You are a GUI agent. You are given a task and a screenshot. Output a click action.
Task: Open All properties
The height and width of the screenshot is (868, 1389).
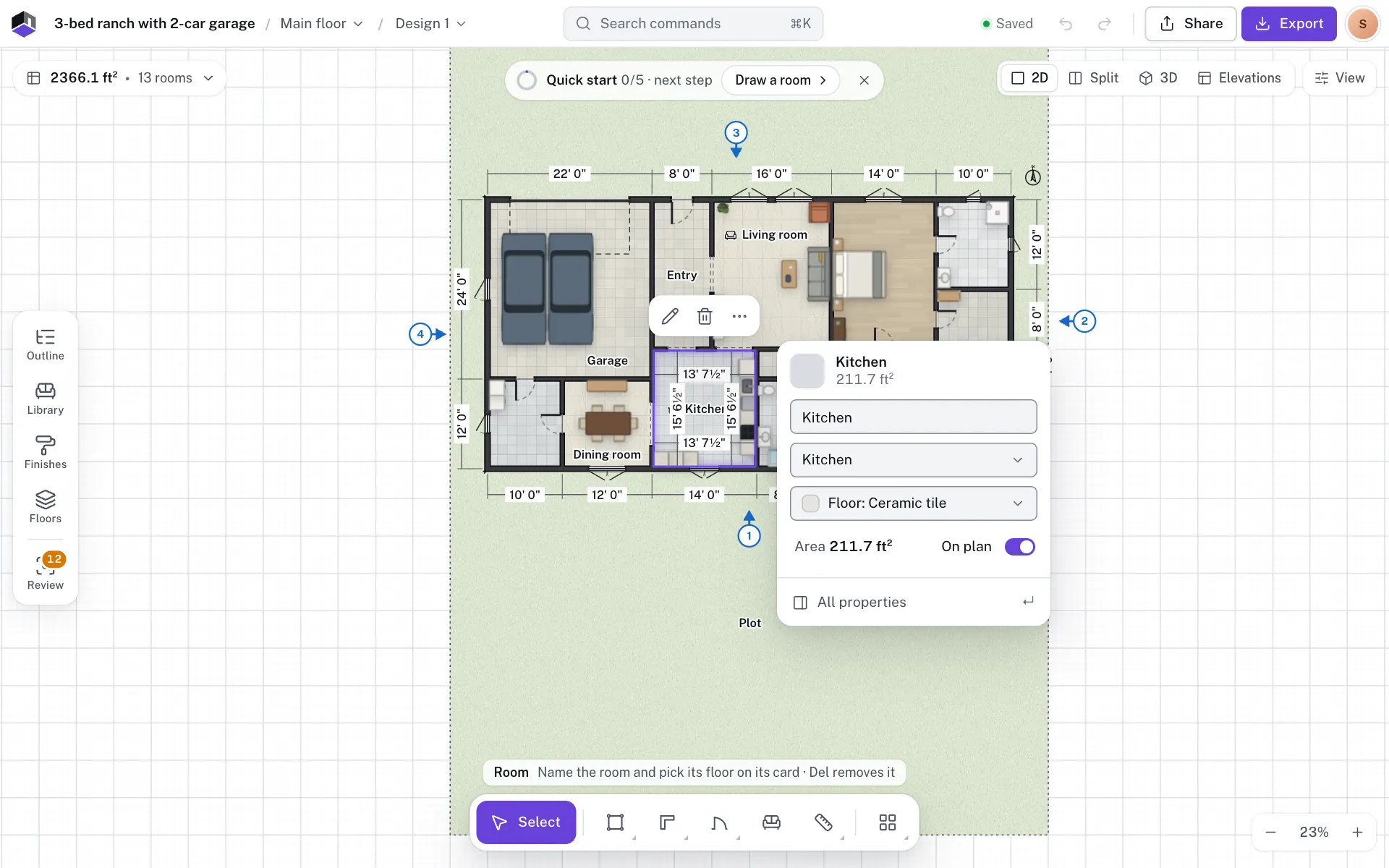(913, 603)
